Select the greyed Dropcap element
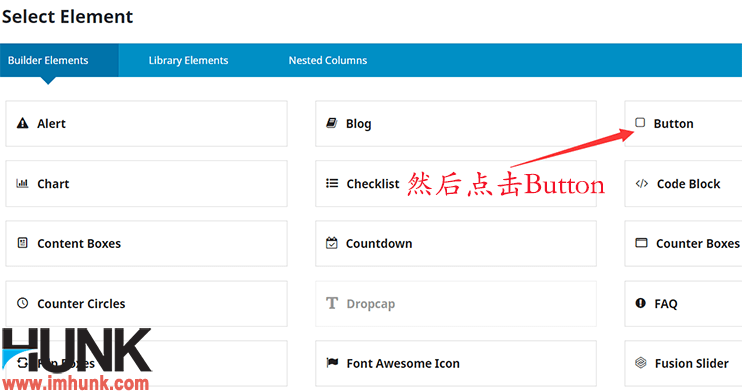Image resolution: width=742 pixels, height=392 pixels. tap(456, 303)
